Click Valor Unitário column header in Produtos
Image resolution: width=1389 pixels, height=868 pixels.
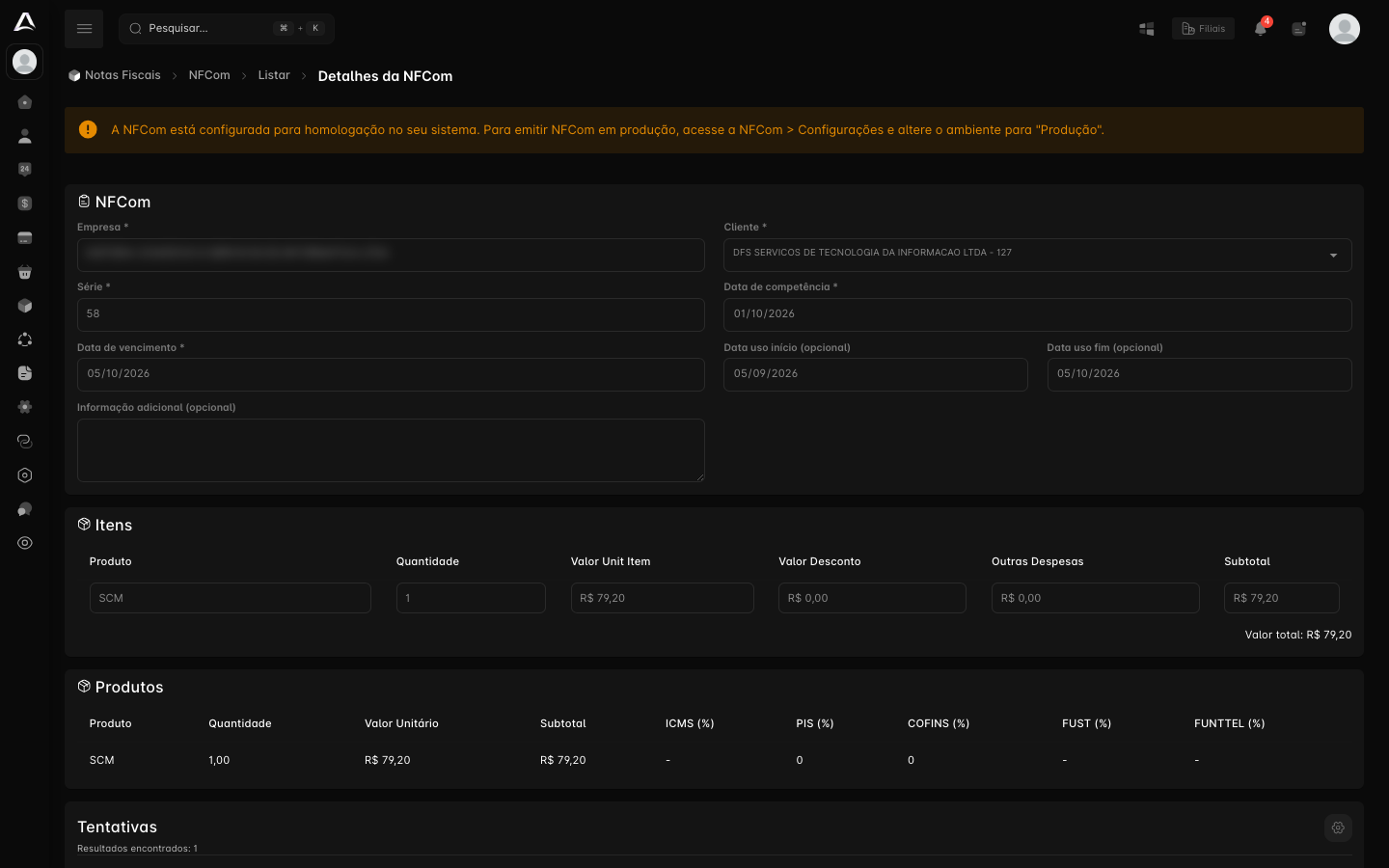[401, 723]
